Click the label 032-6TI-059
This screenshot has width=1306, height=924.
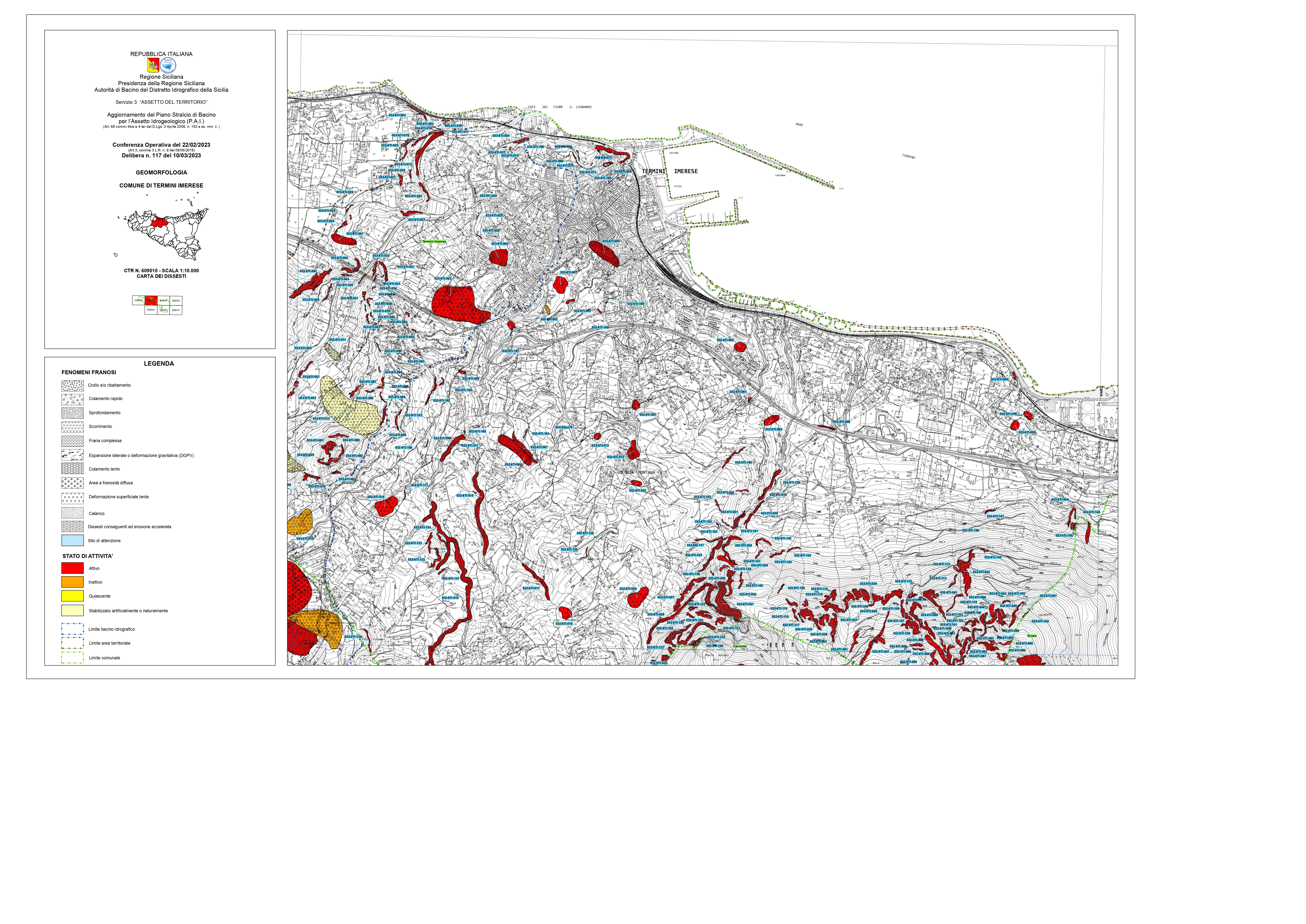pos(611,241)
